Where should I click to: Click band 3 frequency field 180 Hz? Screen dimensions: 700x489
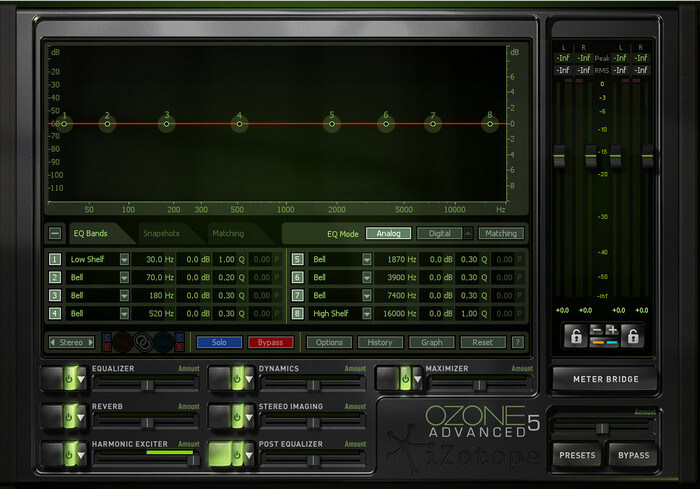pos(155,296)
